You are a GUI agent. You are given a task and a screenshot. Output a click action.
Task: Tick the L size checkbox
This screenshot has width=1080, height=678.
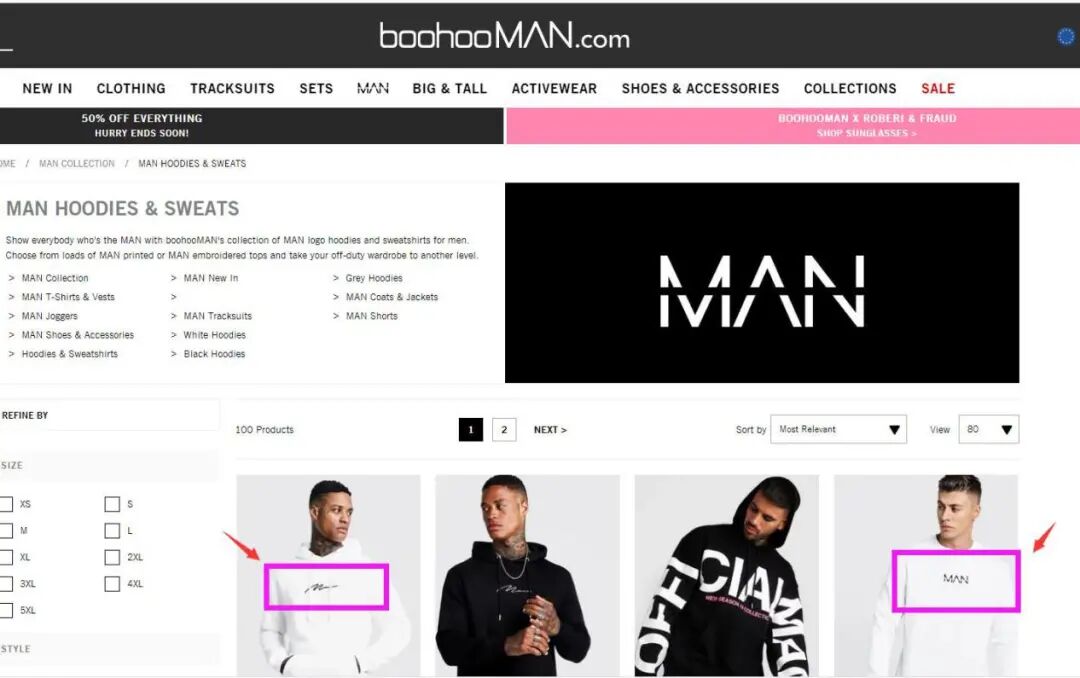pyautogui.click(x=112, y=531)
